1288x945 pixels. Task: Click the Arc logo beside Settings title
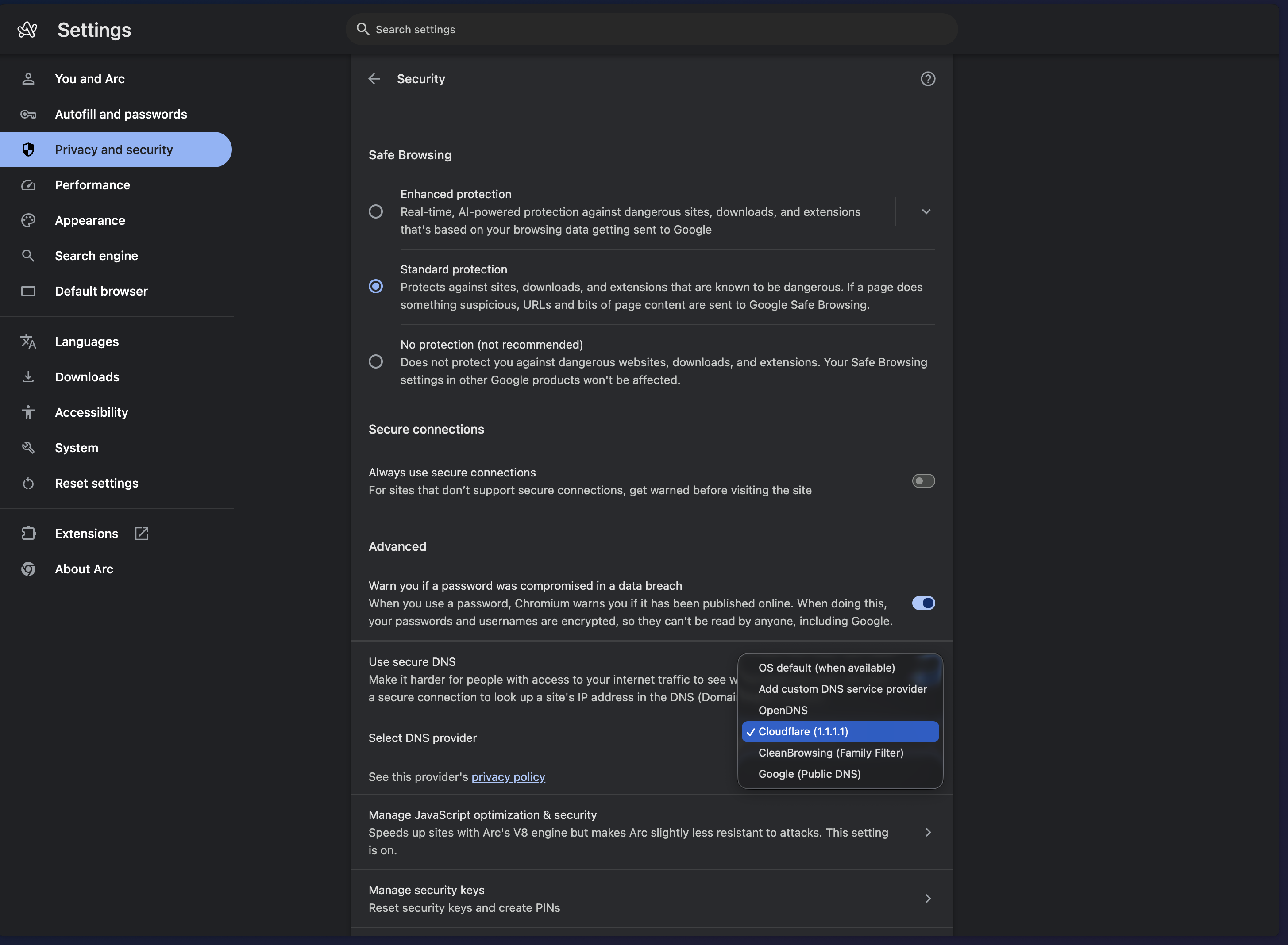click(27, 29)
